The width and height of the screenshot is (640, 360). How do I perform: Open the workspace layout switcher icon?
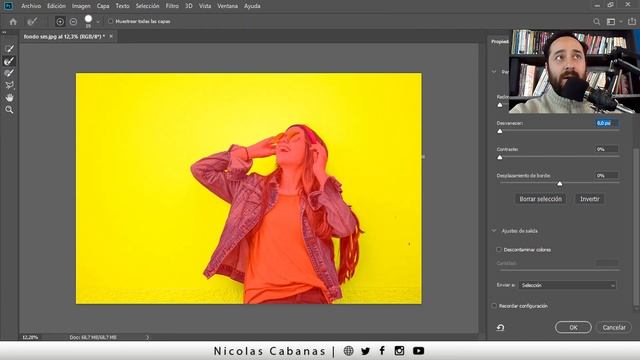[x=611, y=22]
